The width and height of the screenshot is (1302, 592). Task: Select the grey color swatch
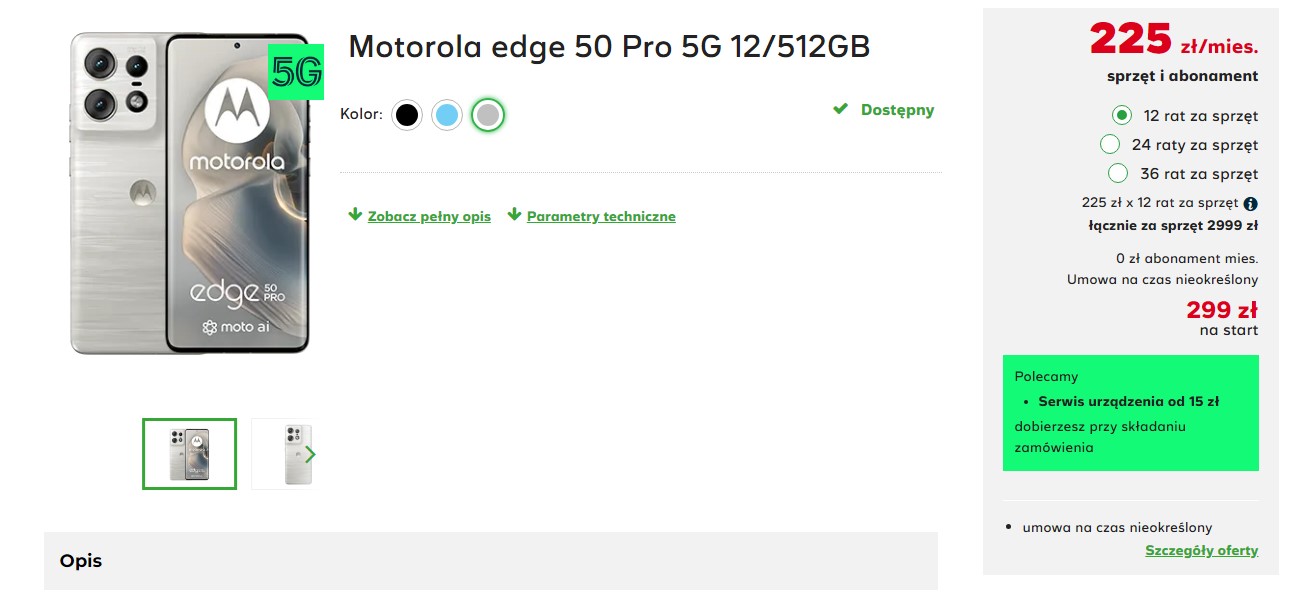487,115
